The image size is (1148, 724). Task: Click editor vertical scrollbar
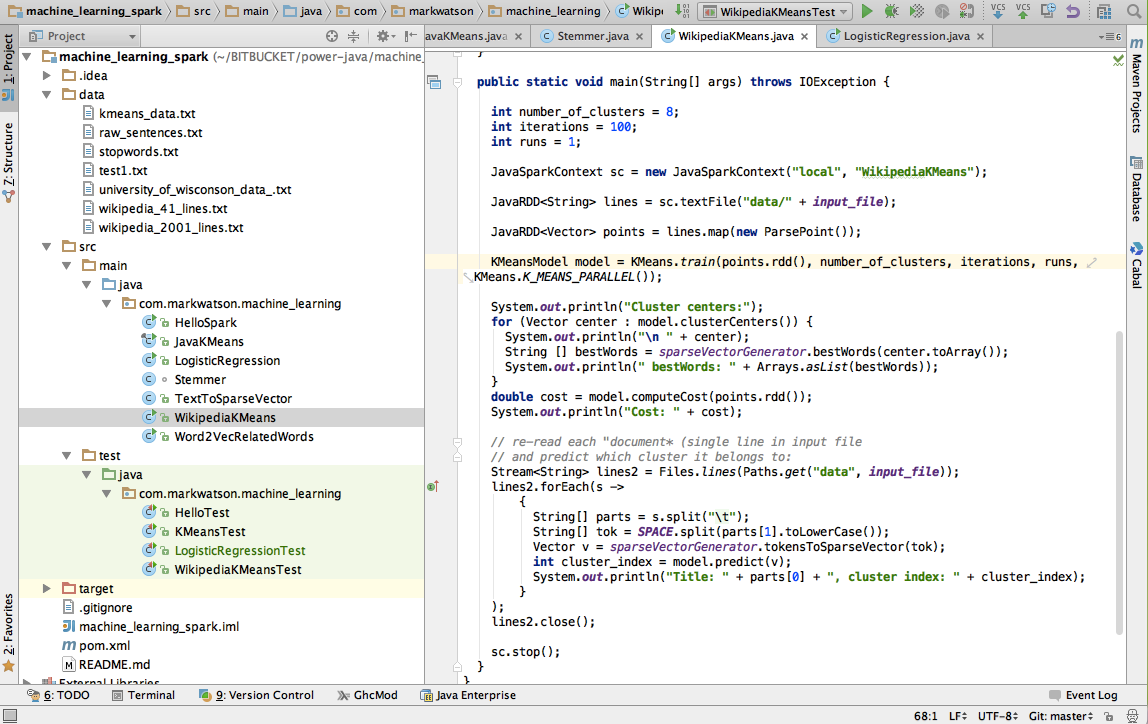[1118, 483]
